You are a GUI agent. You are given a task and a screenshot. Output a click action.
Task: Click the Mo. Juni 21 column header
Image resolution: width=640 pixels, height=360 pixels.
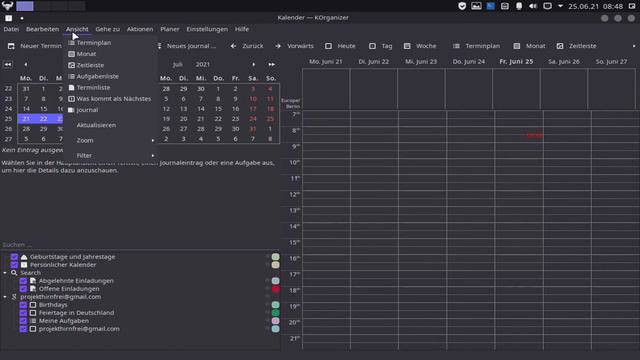(x=326, y=62)
